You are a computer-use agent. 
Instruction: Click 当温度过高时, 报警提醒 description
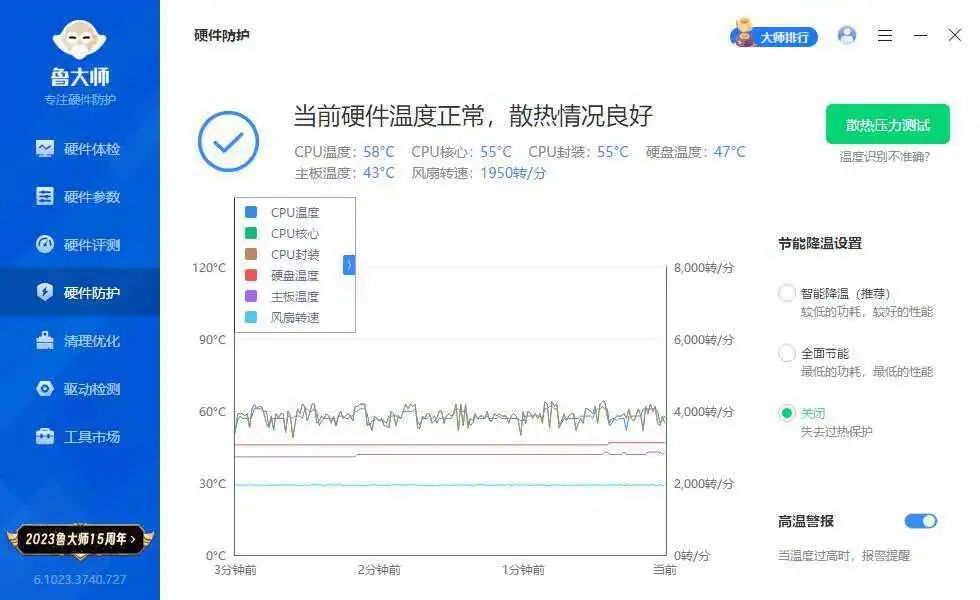point(844,556)
